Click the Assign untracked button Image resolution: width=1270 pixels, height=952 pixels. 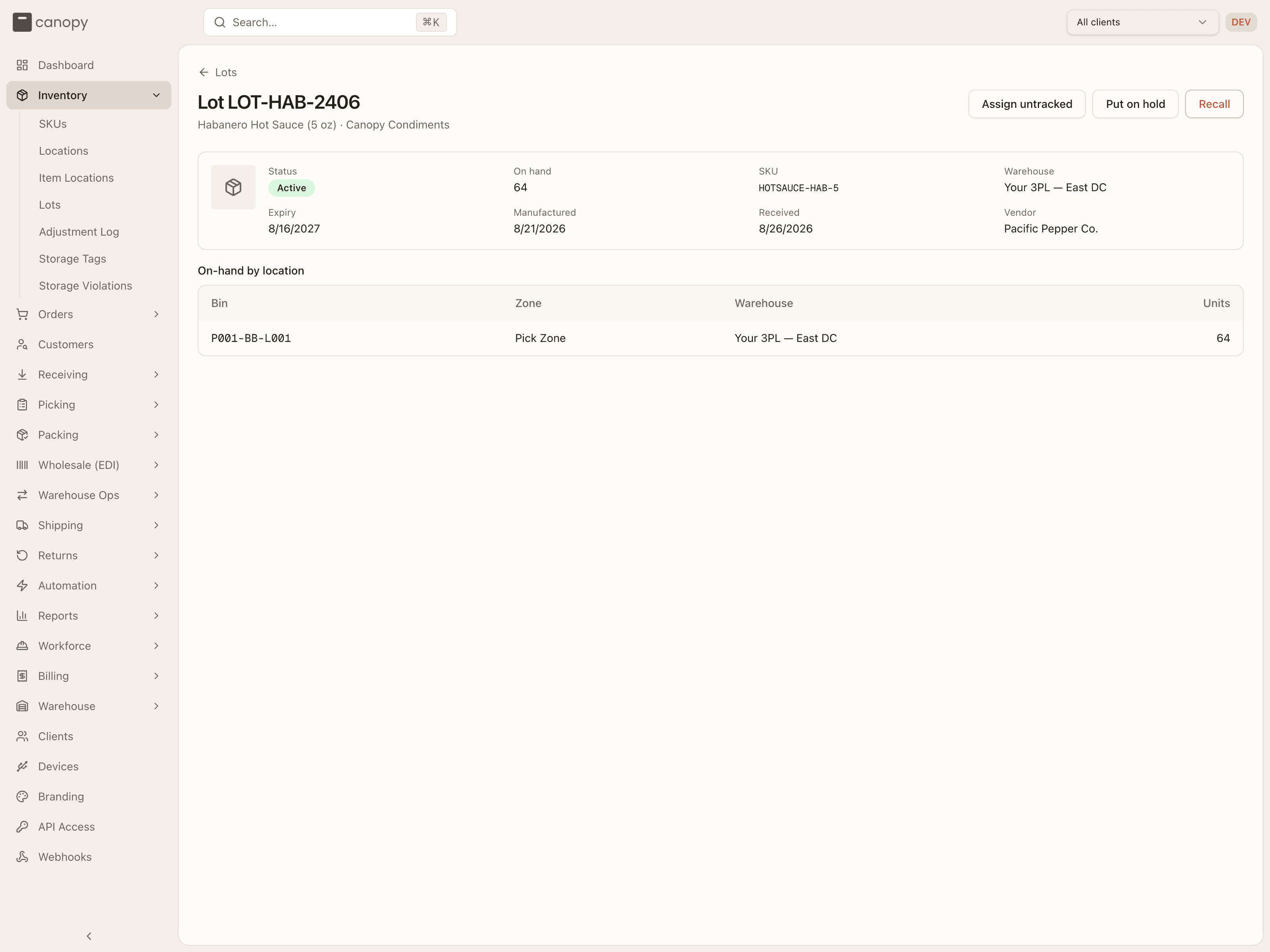coord(1027,104)
